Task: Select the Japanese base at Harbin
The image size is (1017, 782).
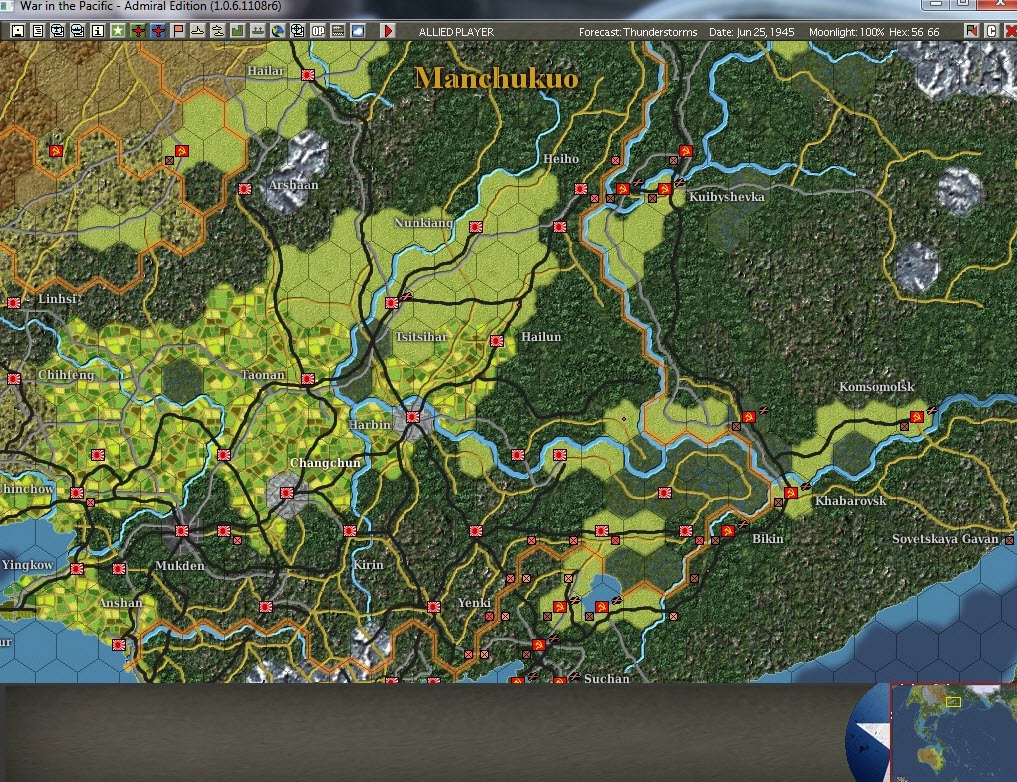Action: click(x=413, y=417)
